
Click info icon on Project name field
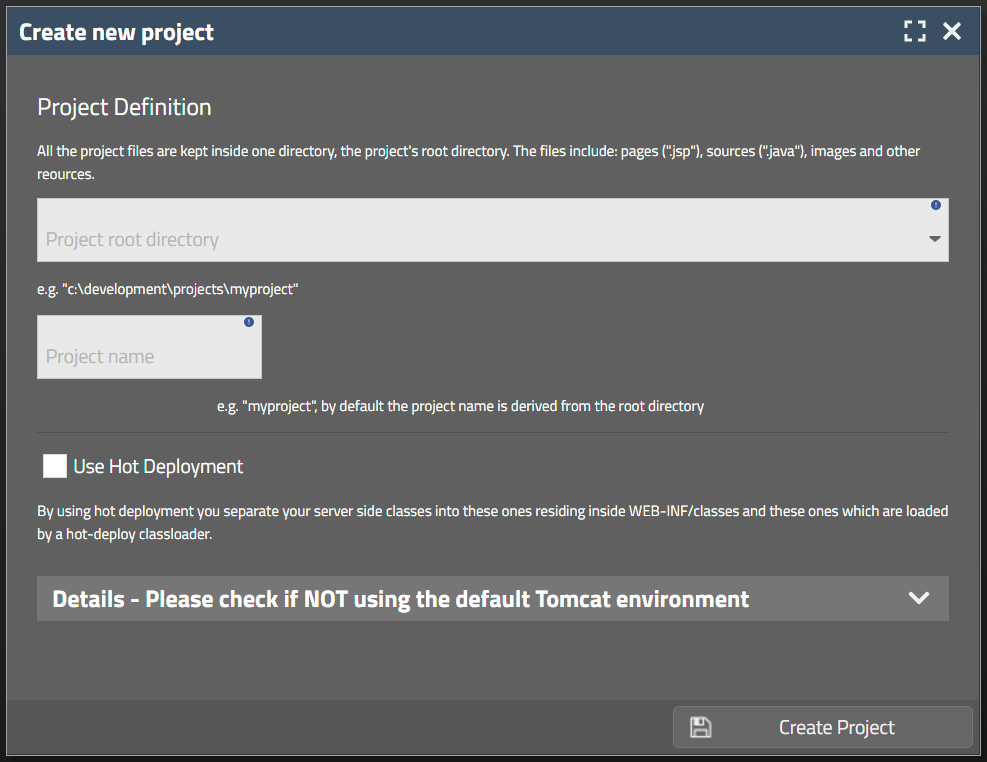[249, 322]
